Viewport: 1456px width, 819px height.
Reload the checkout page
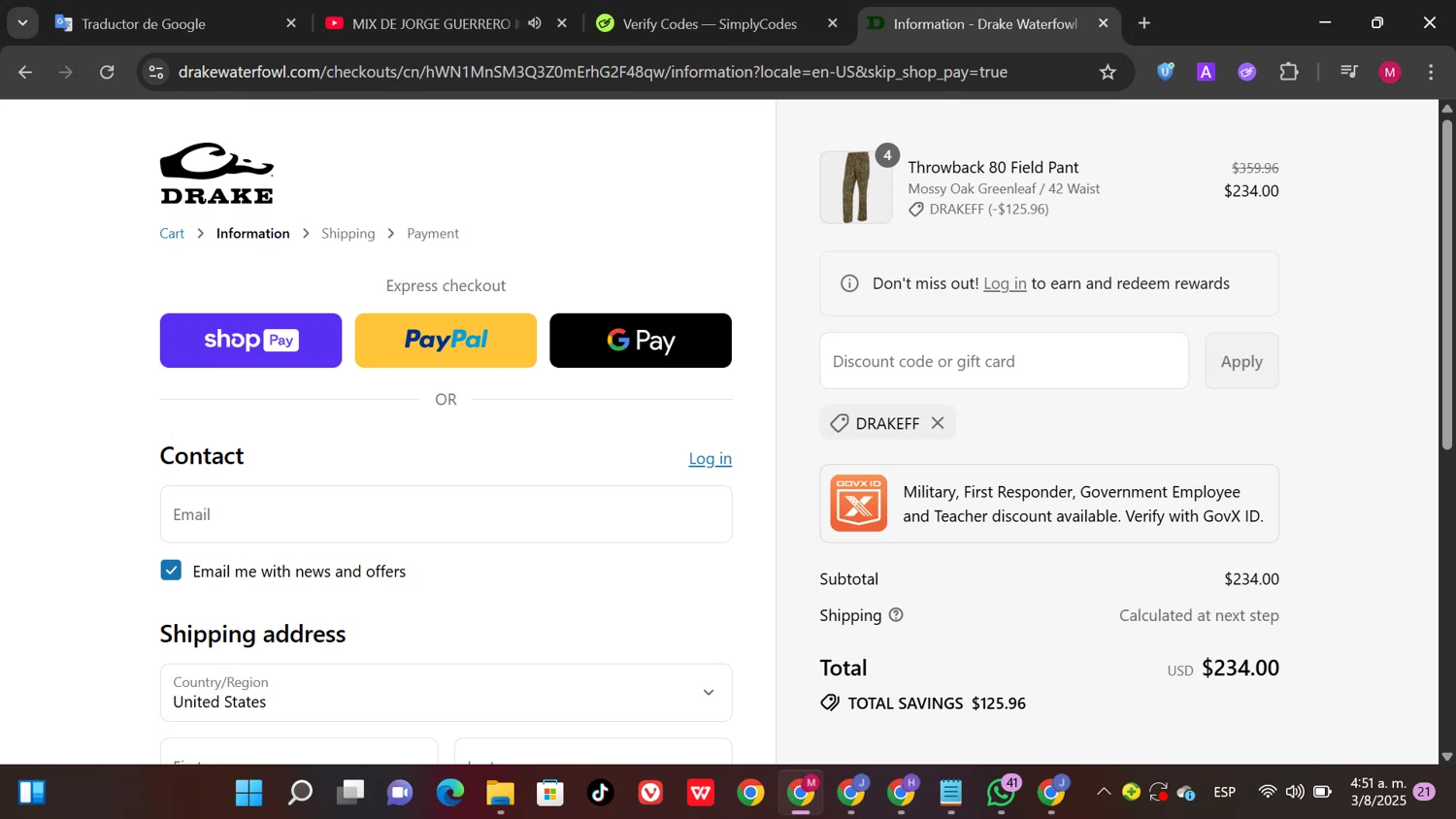[x=107, y=72]
